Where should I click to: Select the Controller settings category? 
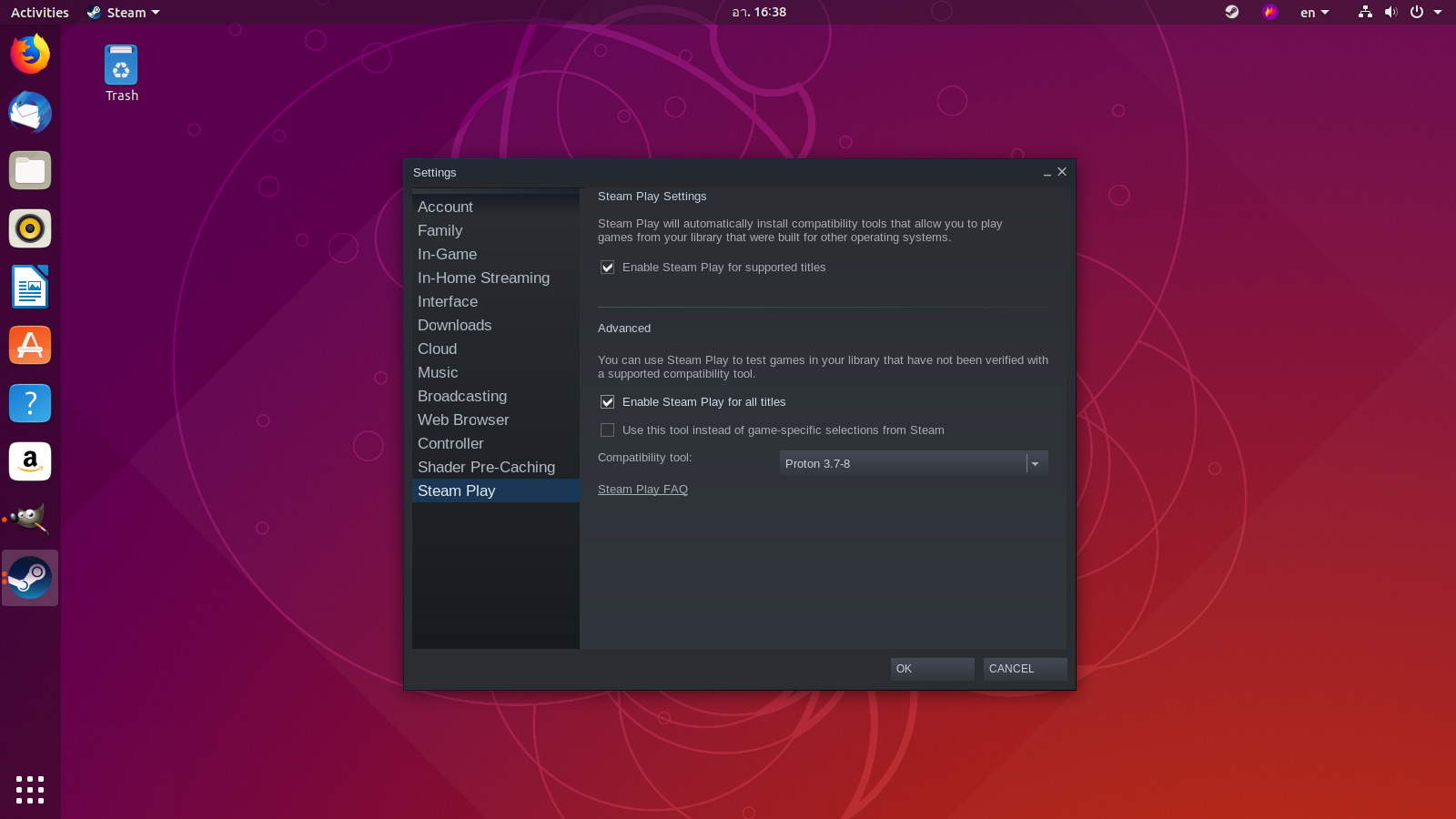[x=496, y=443]
